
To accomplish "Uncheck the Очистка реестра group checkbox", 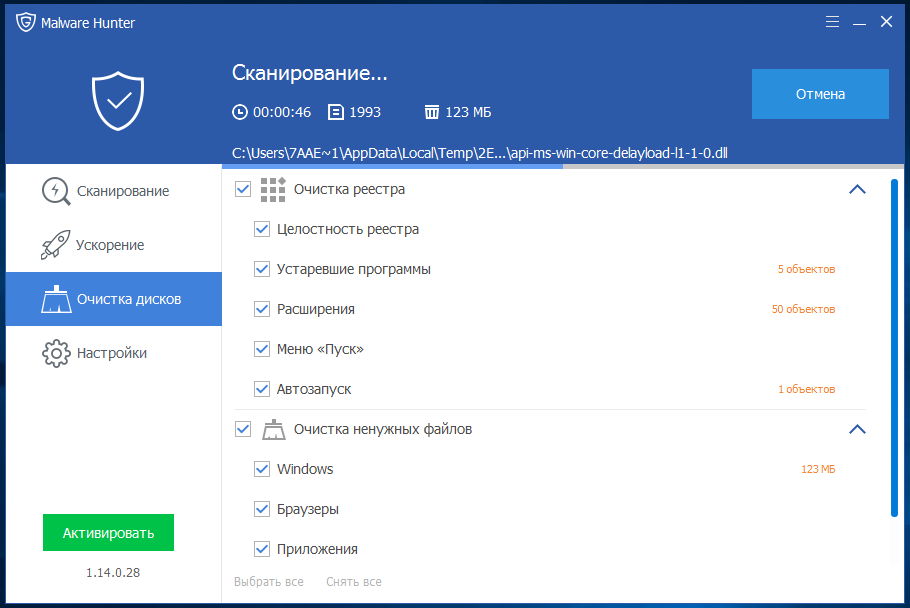I will 243,189.
